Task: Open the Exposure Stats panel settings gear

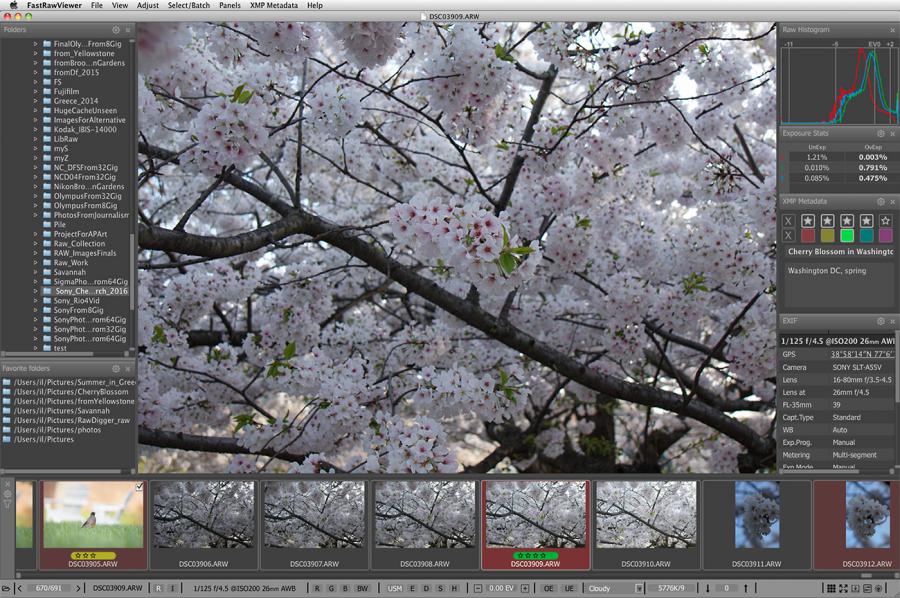Action: pos(880,133)
